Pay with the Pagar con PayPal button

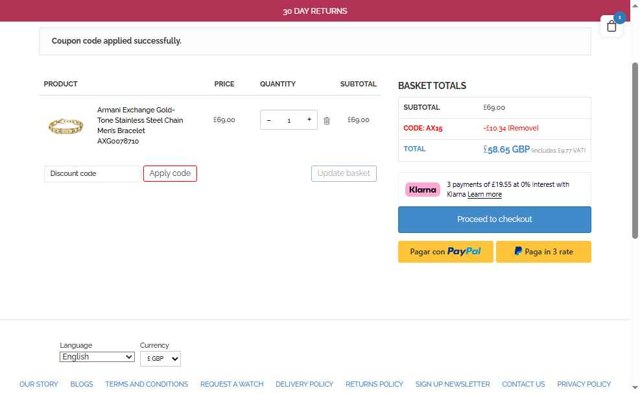pos(445,252)
